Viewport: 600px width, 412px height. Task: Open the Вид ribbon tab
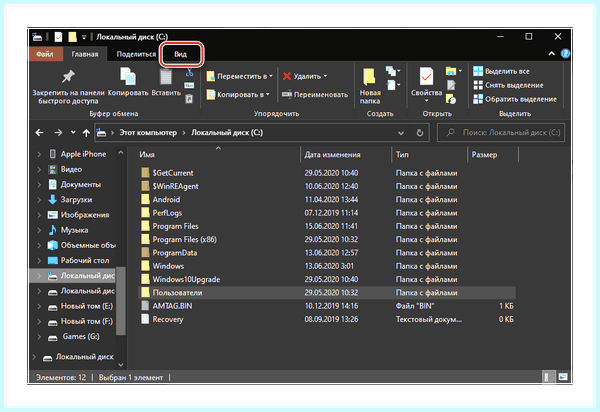[x=180, y=54]
